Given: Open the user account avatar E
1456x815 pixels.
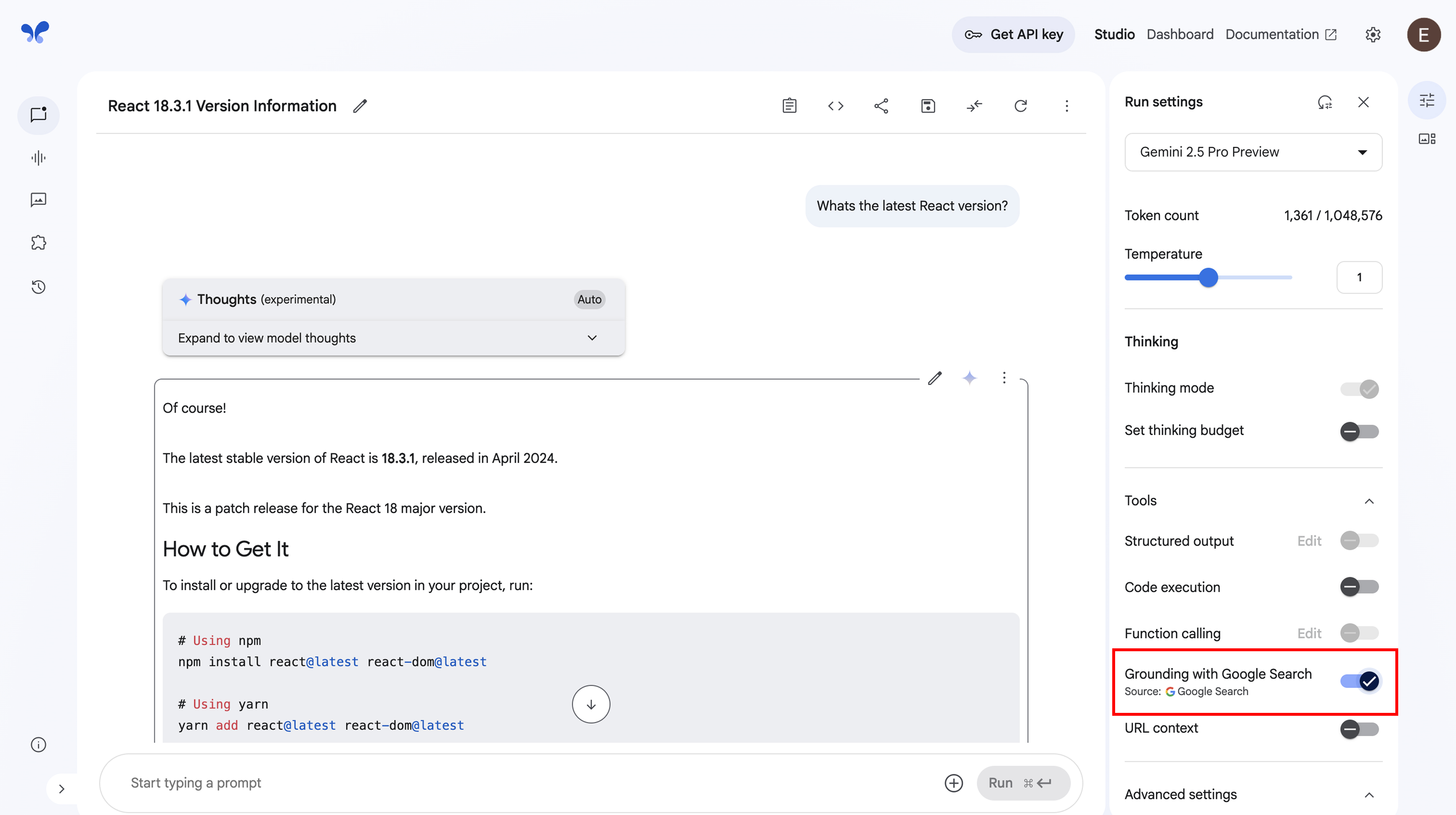Looking at the screenshot, I should click(1424, 35).
